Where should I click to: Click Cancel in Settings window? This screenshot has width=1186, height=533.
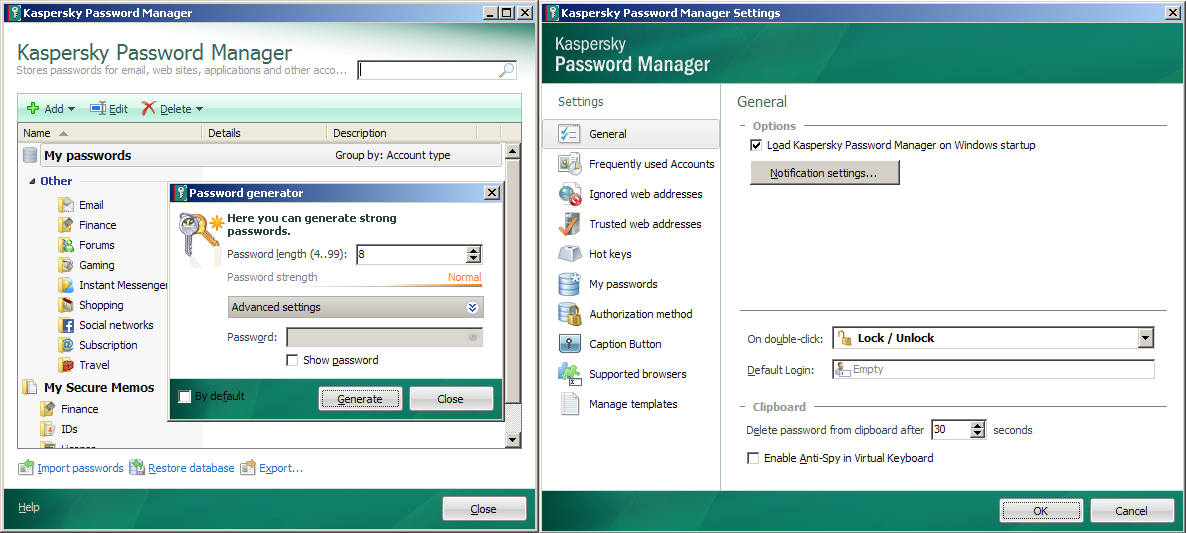1132,510
